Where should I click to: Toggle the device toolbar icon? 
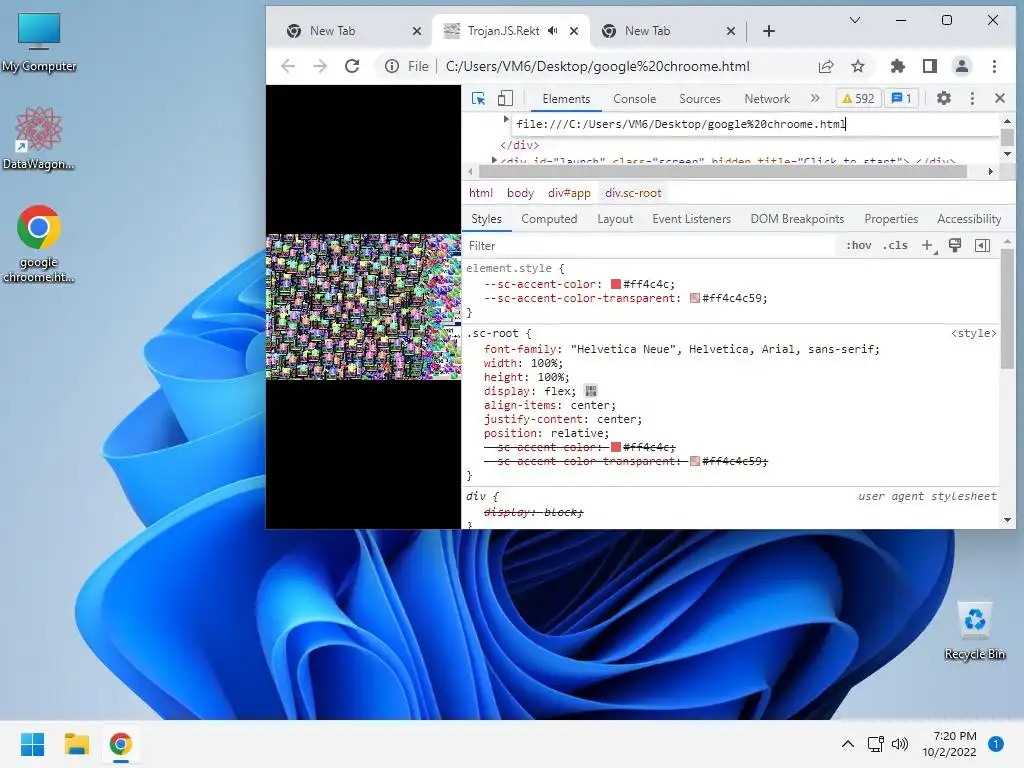click(505, 99)
